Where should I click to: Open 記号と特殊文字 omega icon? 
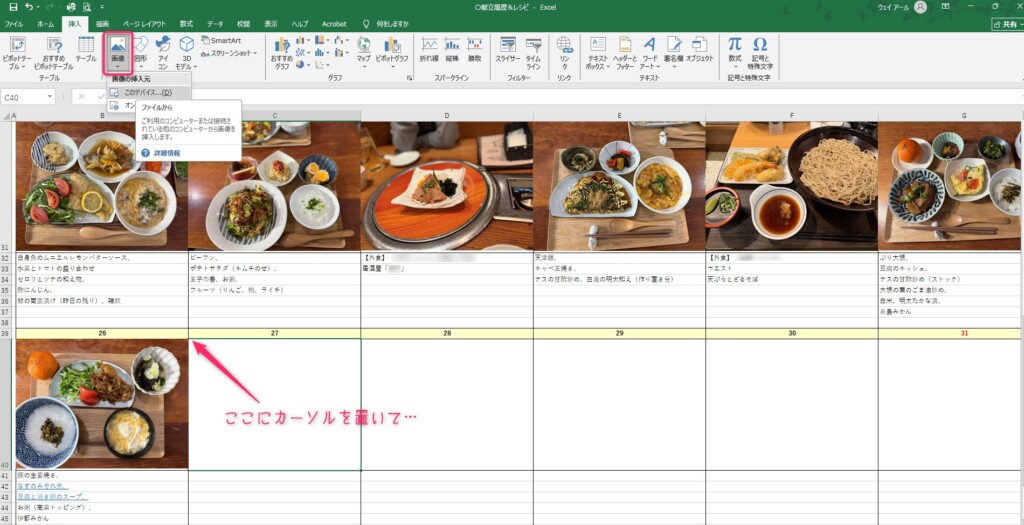[x=760, y=50]
